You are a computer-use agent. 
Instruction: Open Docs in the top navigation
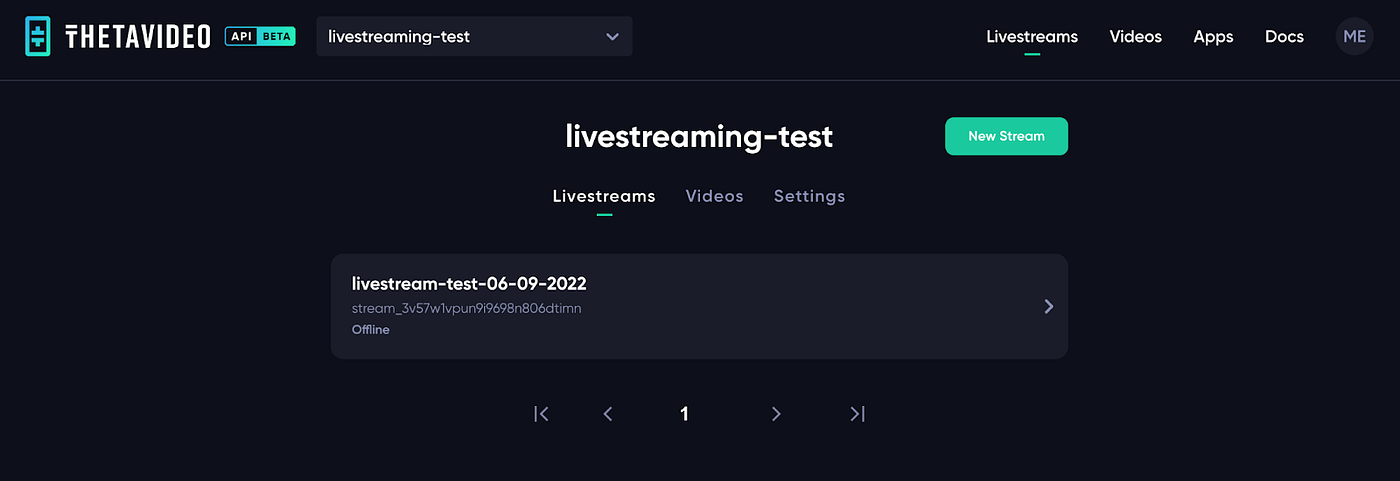pos(1284,37)
